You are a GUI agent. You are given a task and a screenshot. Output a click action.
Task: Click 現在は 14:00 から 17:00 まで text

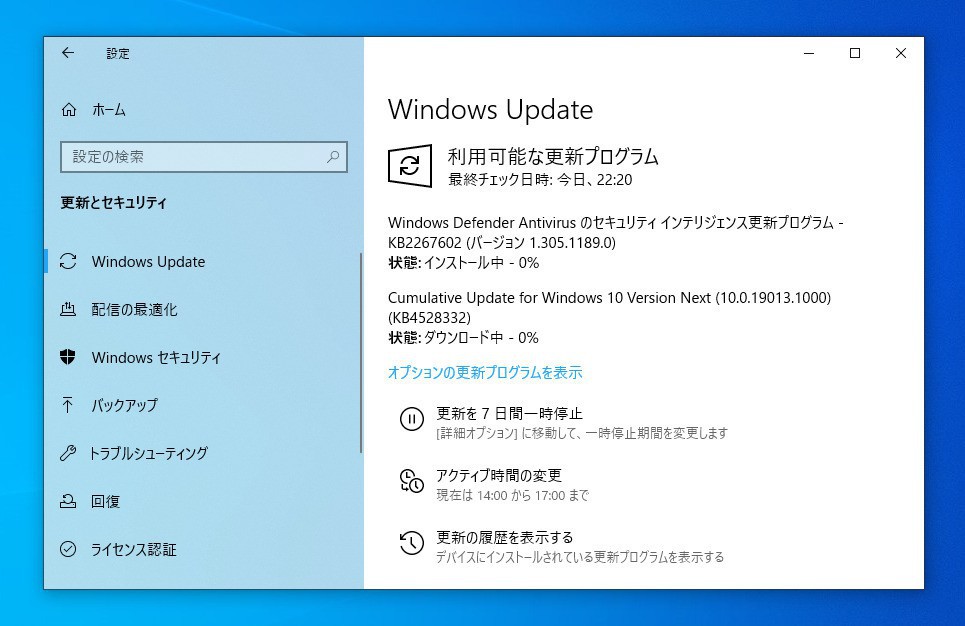[513, 495]
